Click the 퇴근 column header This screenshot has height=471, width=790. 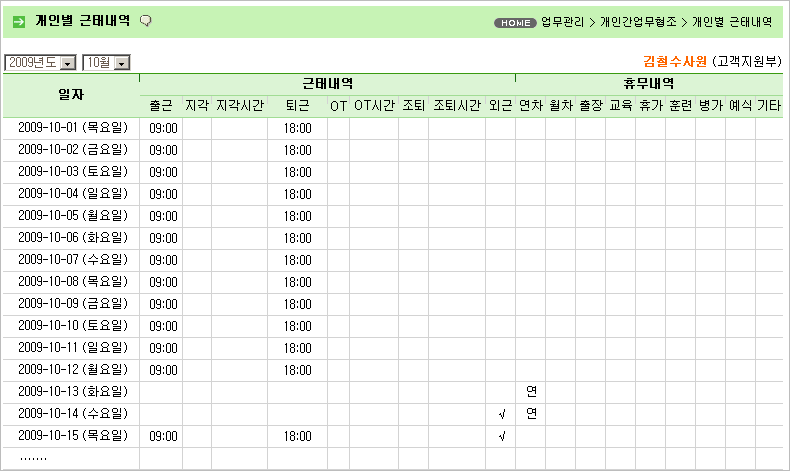297,105
